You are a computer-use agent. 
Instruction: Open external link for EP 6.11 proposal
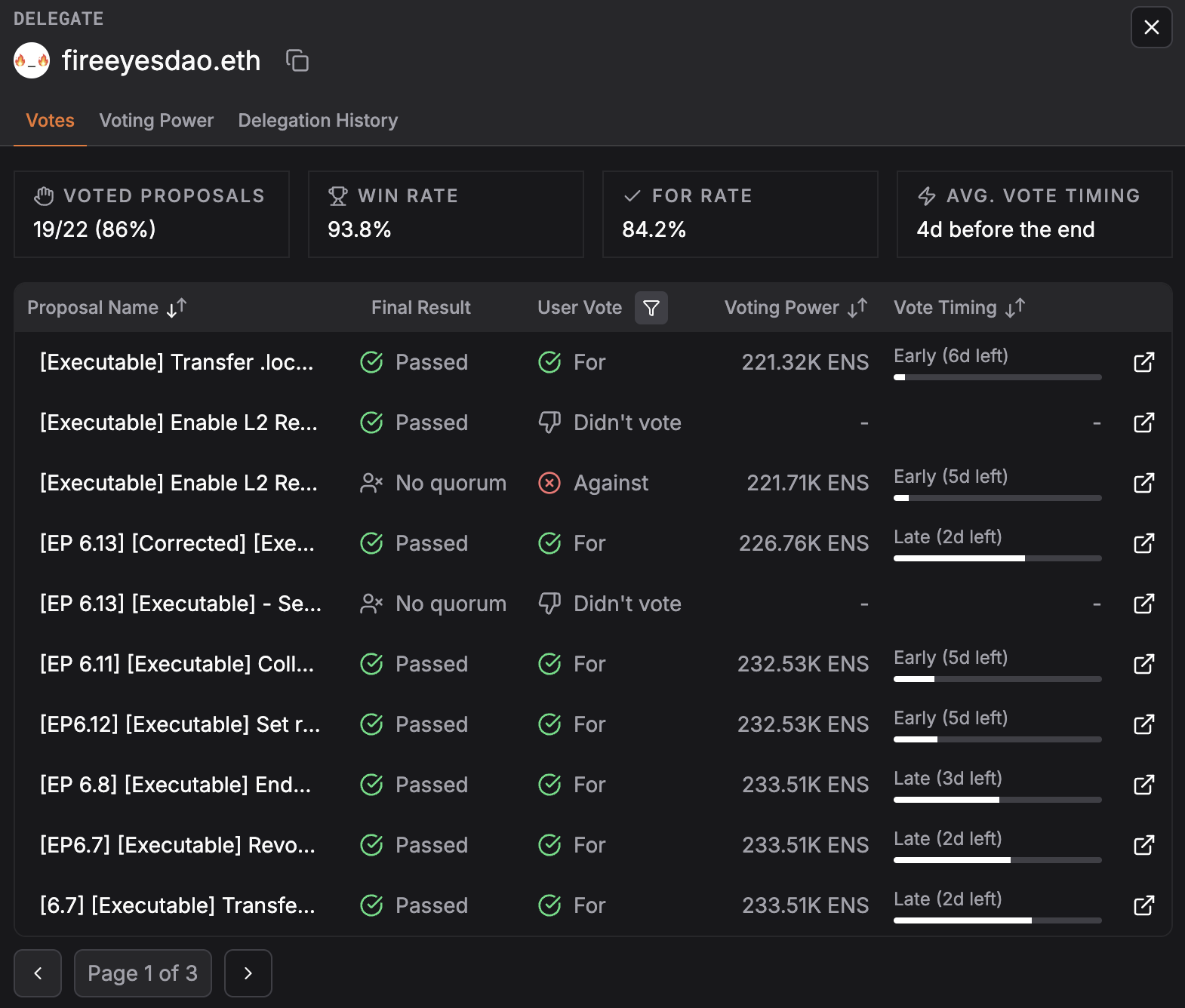point(1143,664)
